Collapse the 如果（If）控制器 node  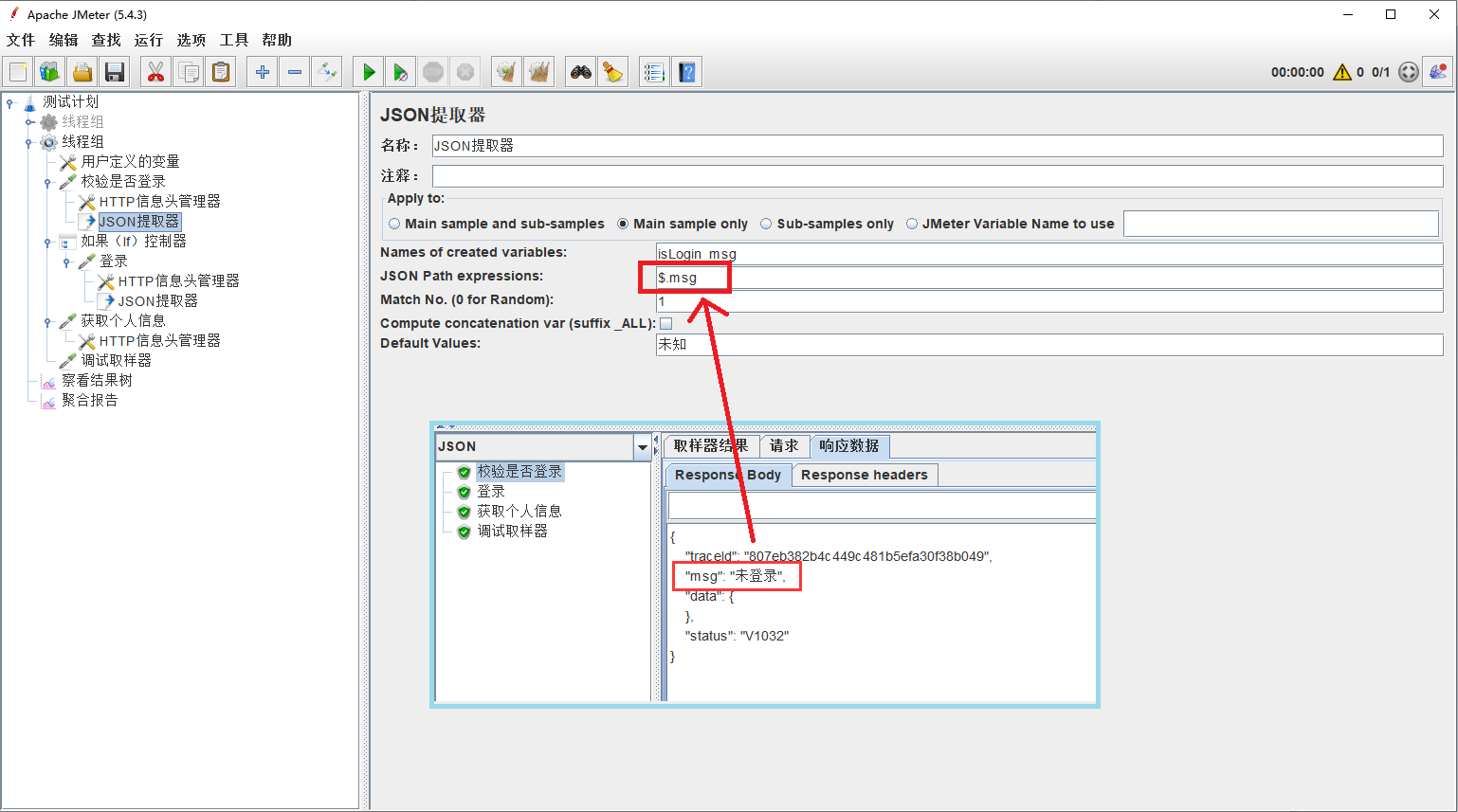47,242
